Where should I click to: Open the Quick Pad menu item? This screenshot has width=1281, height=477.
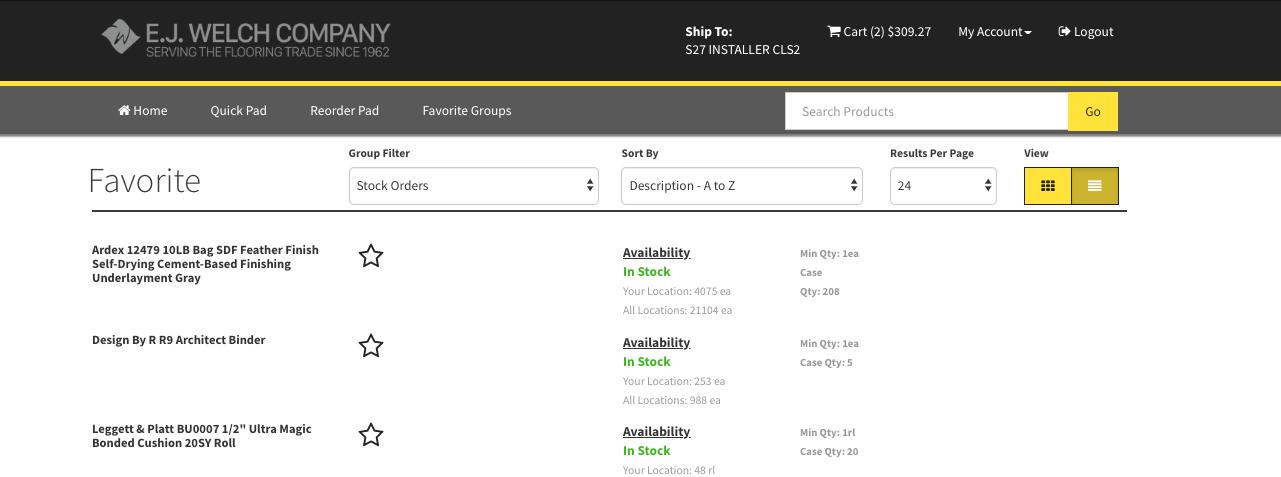click(238, 110)
